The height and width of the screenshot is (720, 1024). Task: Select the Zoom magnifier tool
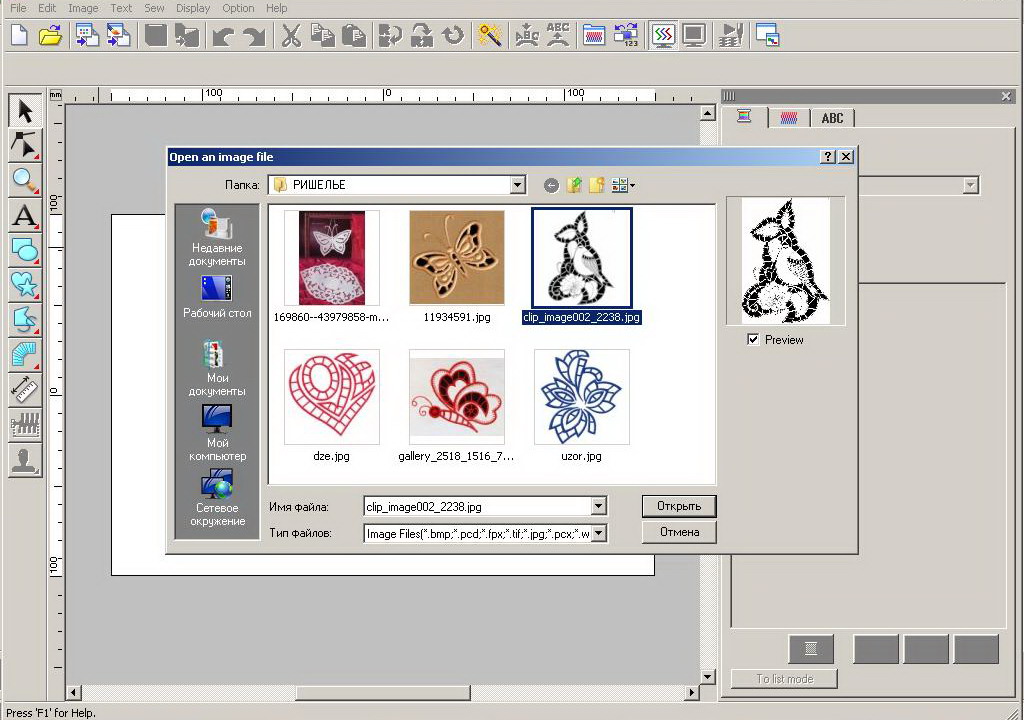24,180
